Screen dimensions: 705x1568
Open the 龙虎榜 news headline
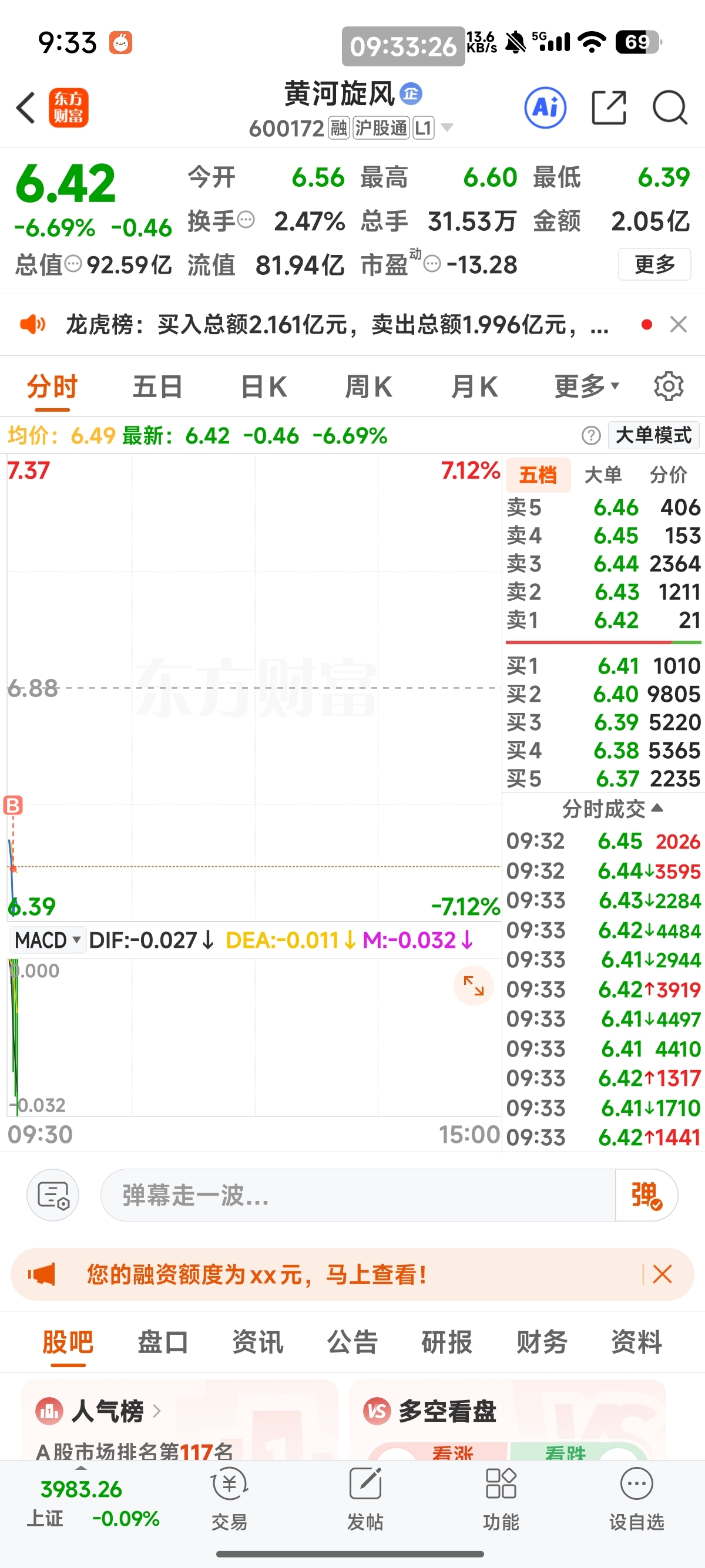337,324
